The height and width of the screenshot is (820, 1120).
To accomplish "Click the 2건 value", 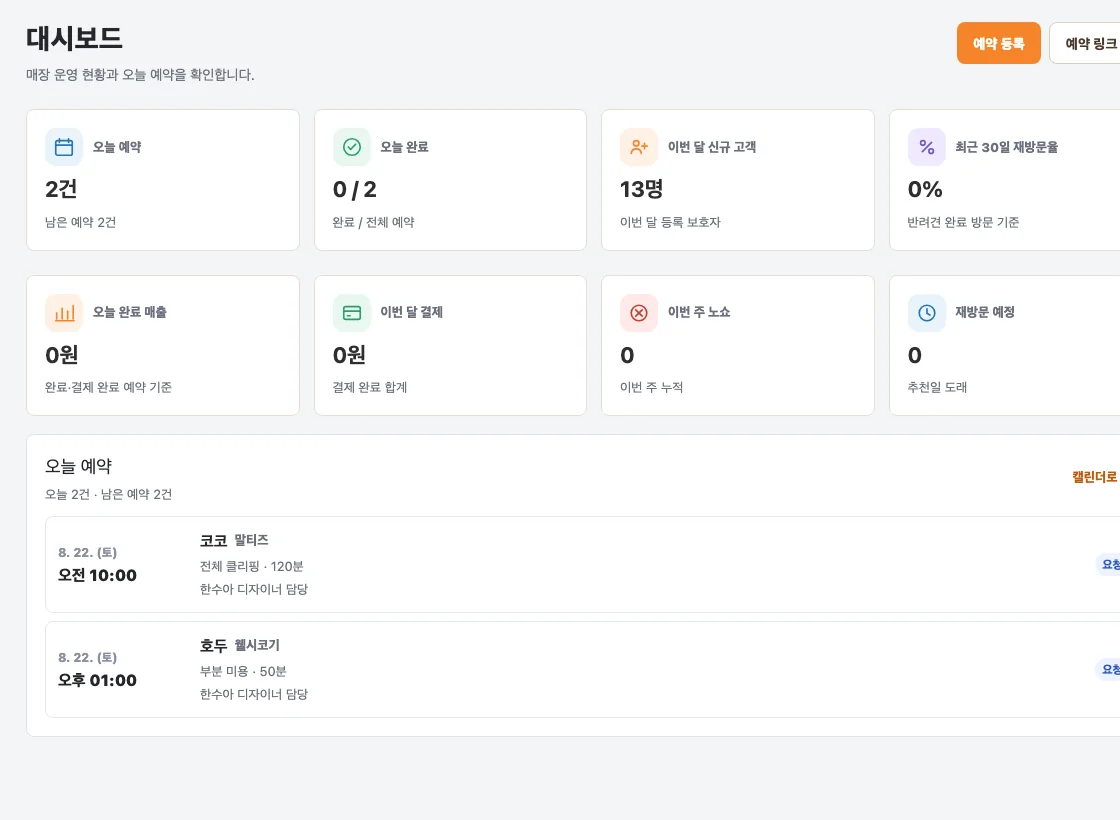I will click(61, 189).
